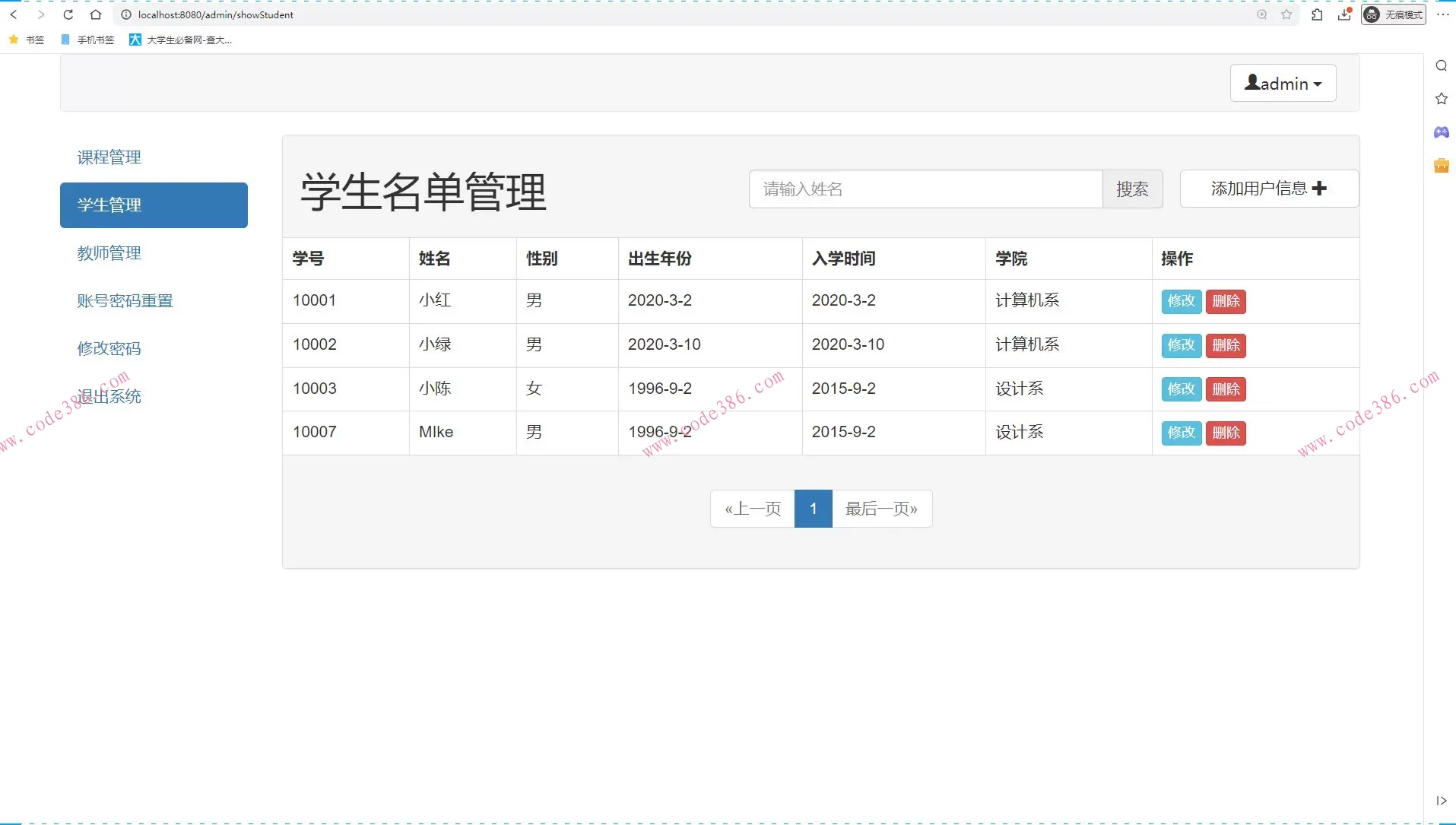Screen dimensions: 1456x825
Task: Click the home icon in browser toolbar
Action: [x=95, y=14]
